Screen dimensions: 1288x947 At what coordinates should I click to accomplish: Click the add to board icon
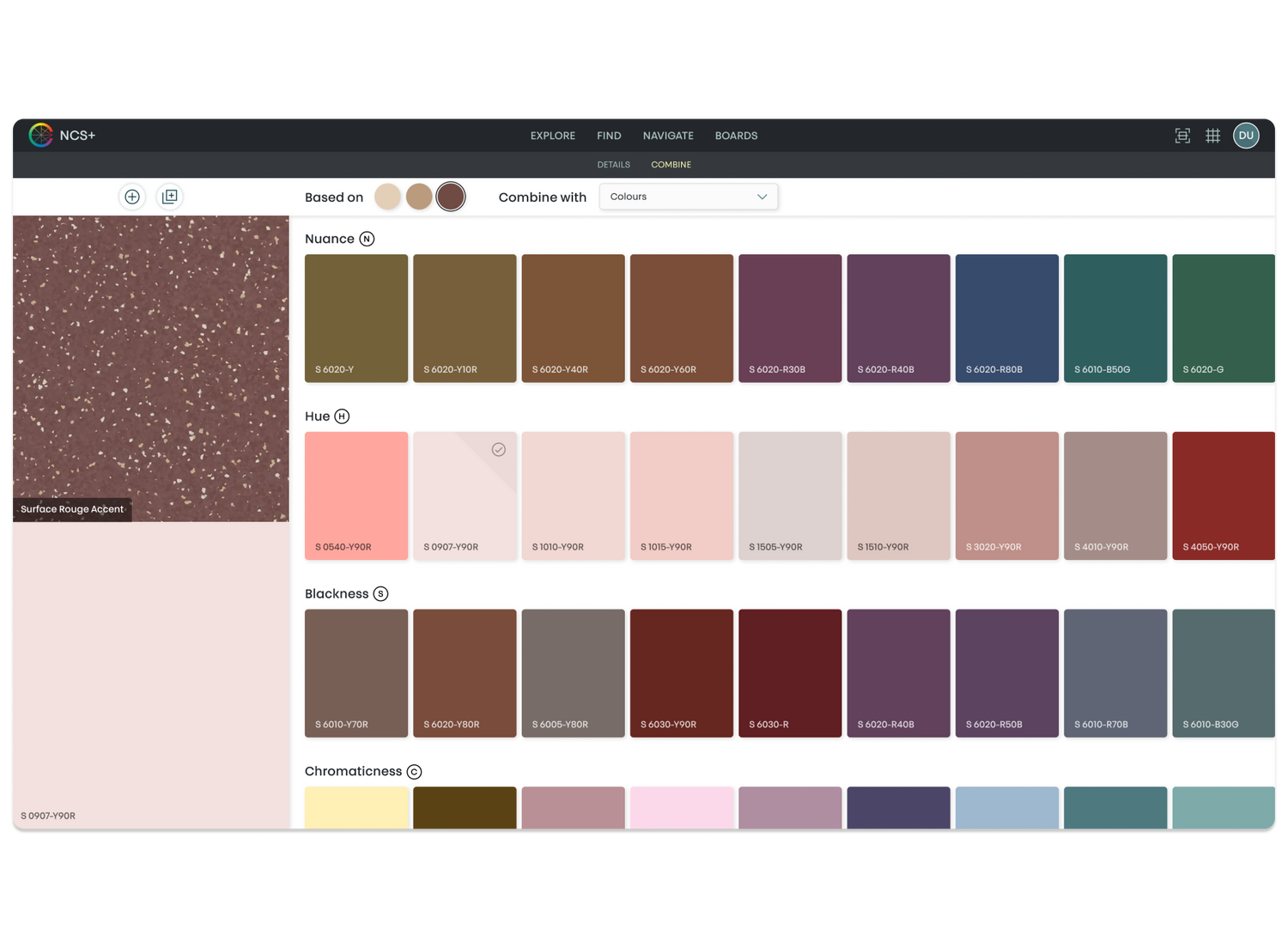tap(170, 197)
